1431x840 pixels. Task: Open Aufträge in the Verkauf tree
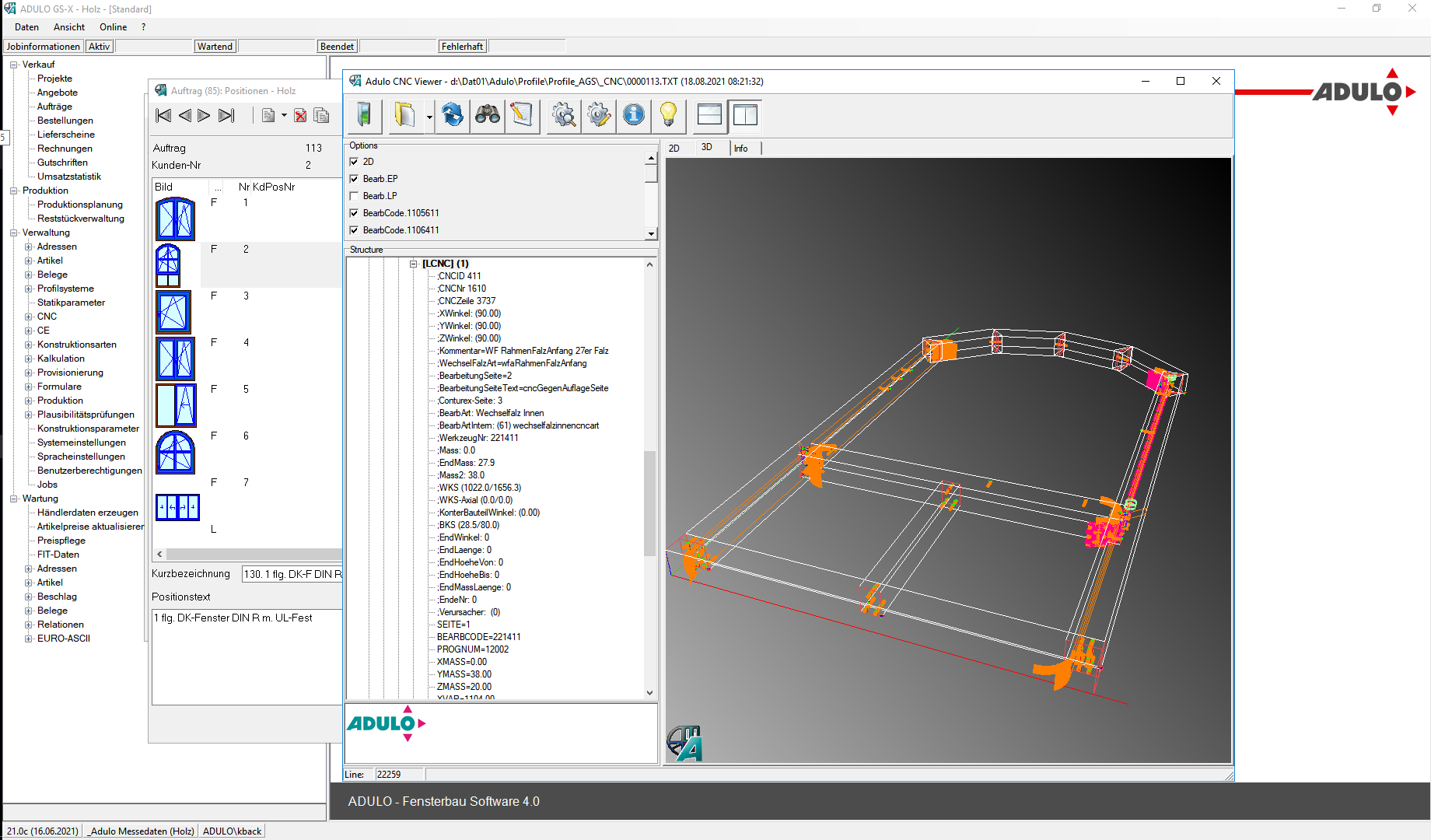pos(54,107)
